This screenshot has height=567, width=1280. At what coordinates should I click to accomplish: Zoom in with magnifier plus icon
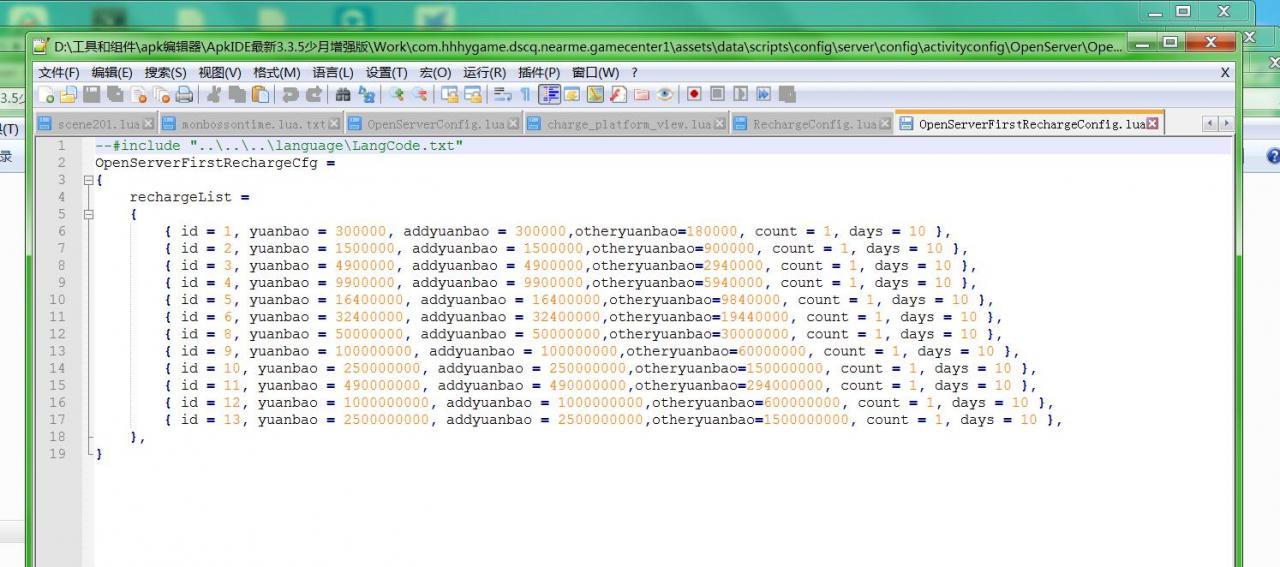pos(398,95)
